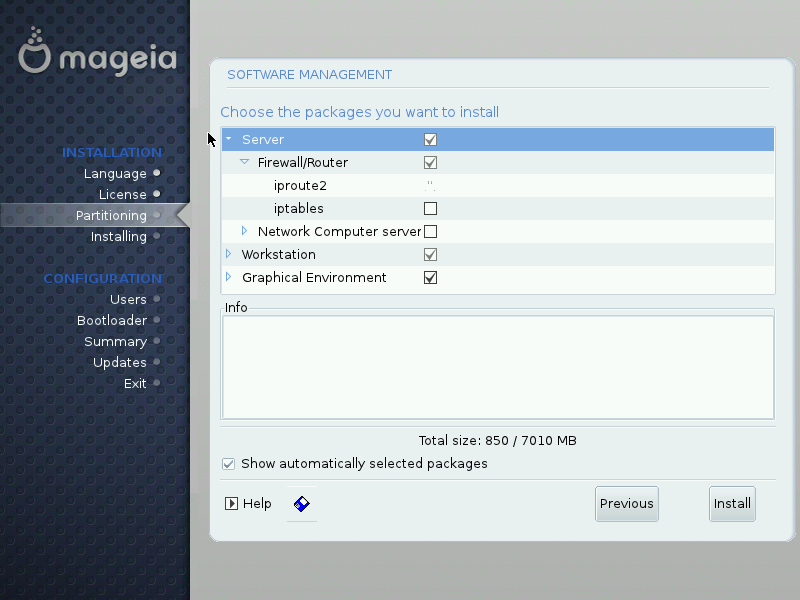The width and height of the screenshot is (800, 600).
Task: Select the Installing step in sidebar
Action: [x=118, y=237]
